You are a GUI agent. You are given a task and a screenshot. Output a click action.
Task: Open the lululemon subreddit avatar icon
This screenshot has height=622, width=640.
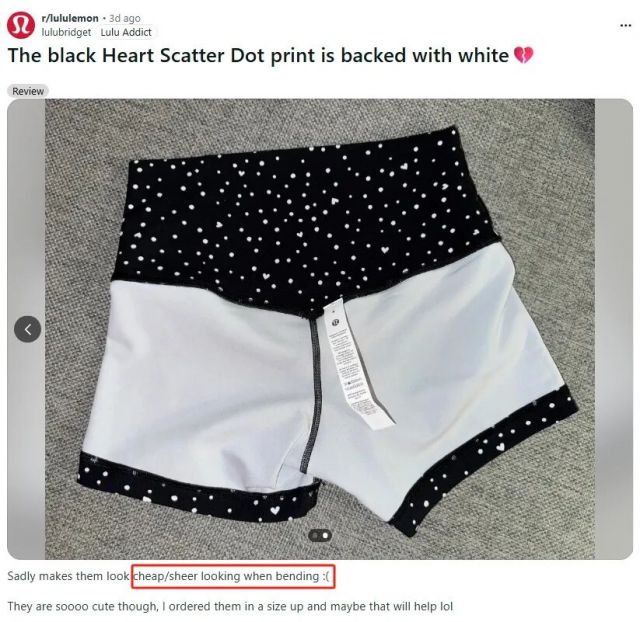[21, 25]
